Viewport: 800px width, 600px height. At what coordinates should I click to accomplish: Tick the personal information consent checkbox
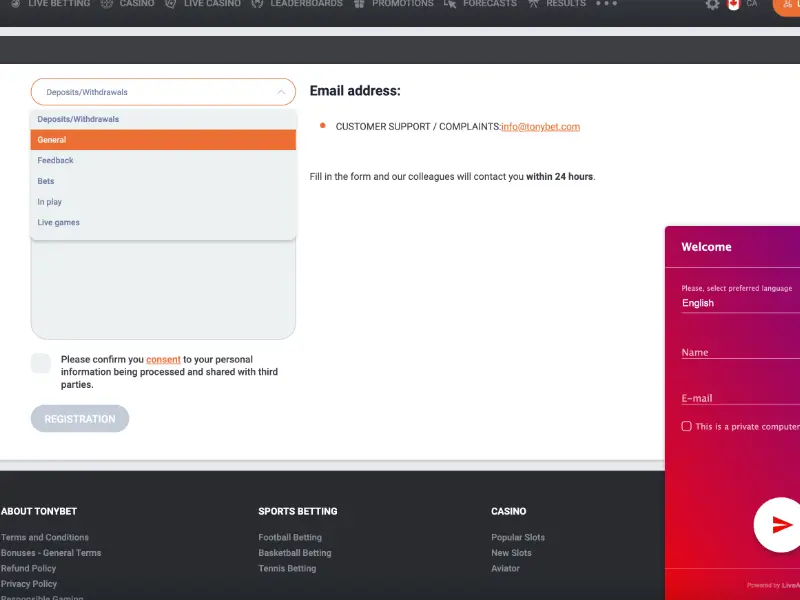(41, 363)
